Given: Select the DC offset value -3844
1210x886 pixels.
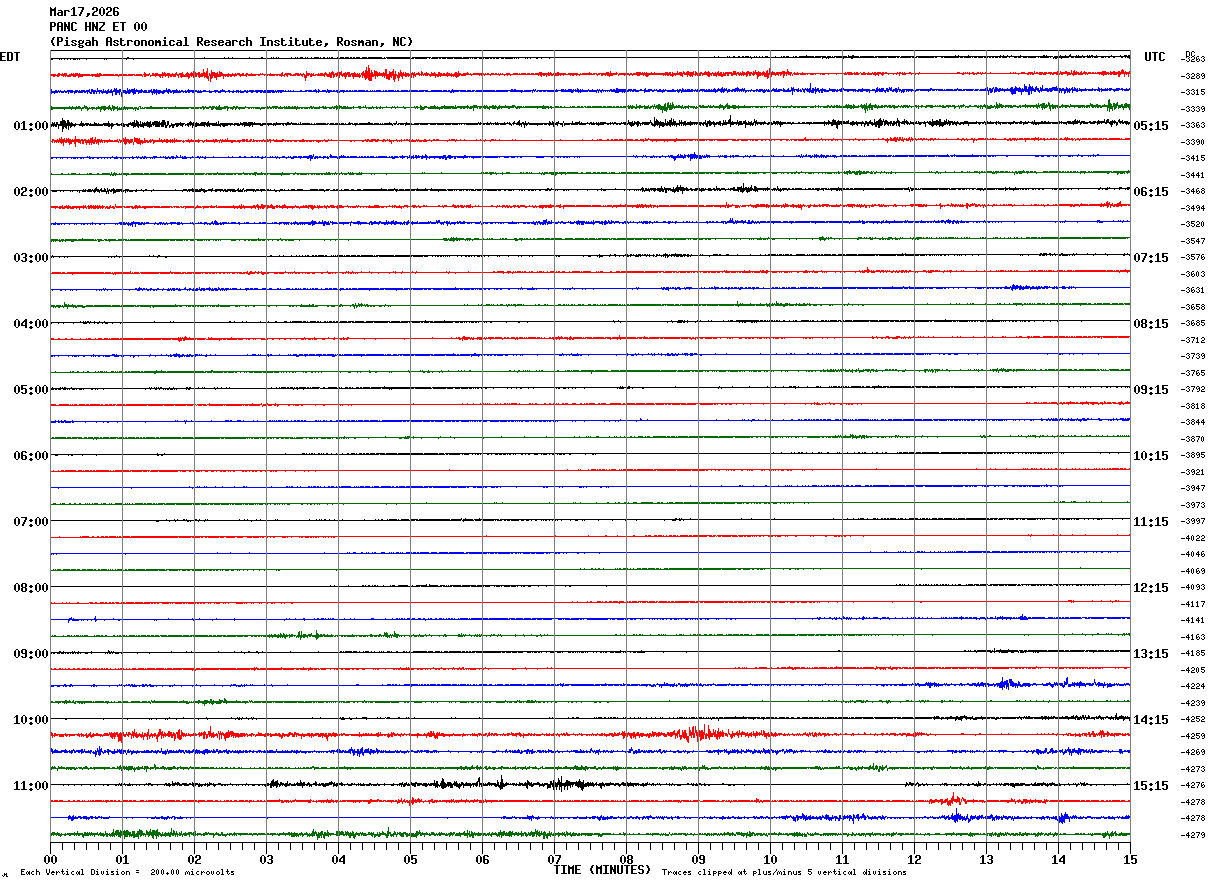Looking at the screenshot, I should pos(1193,422).
